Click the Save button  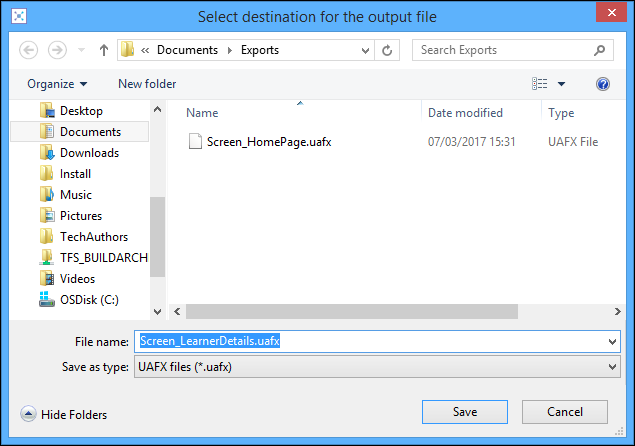pos(465,412)
